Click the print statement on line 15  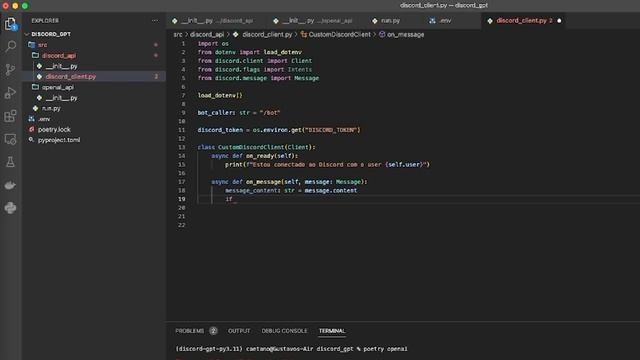coord(327,164)
